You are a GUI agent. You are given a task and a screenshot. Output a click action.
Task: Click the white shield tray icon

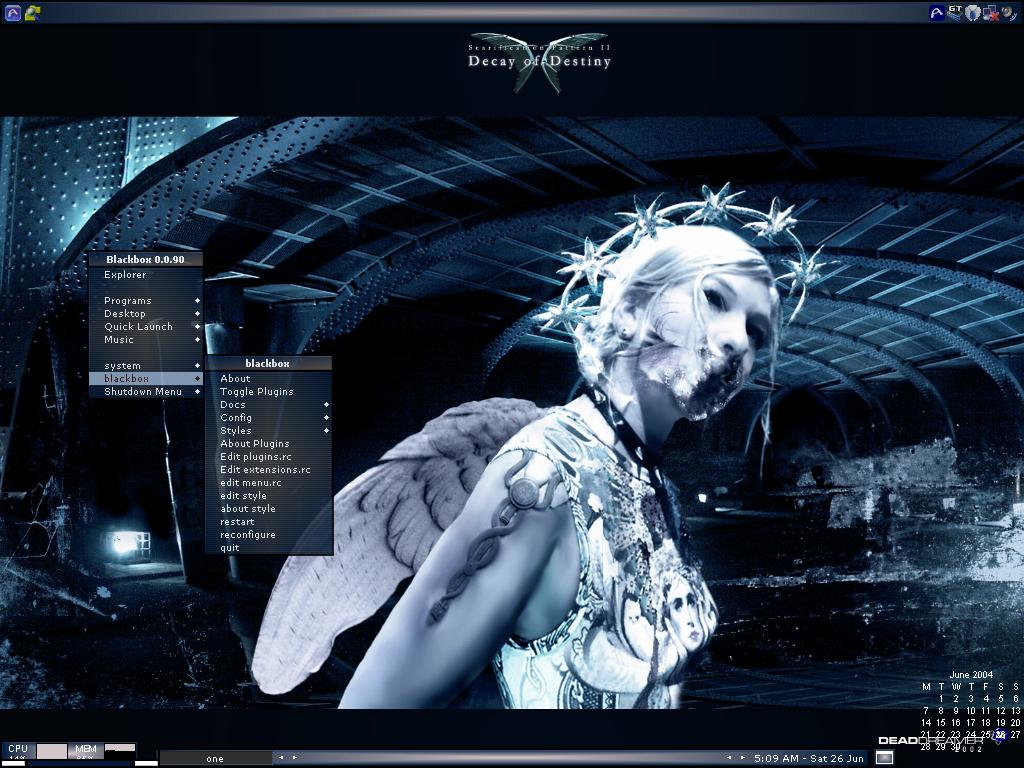[973, 12]
